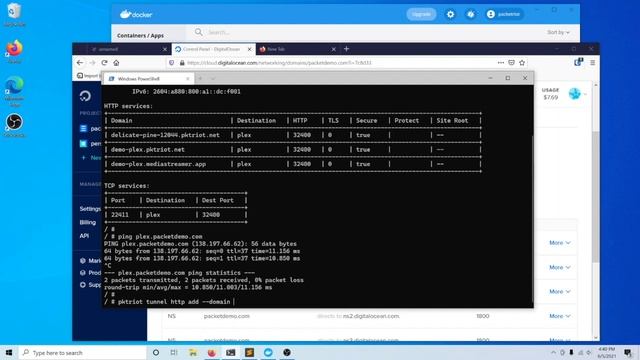Screen dimensions: 640x360
Task: Open Firefox hamburger menu
Action: (592, 63)
